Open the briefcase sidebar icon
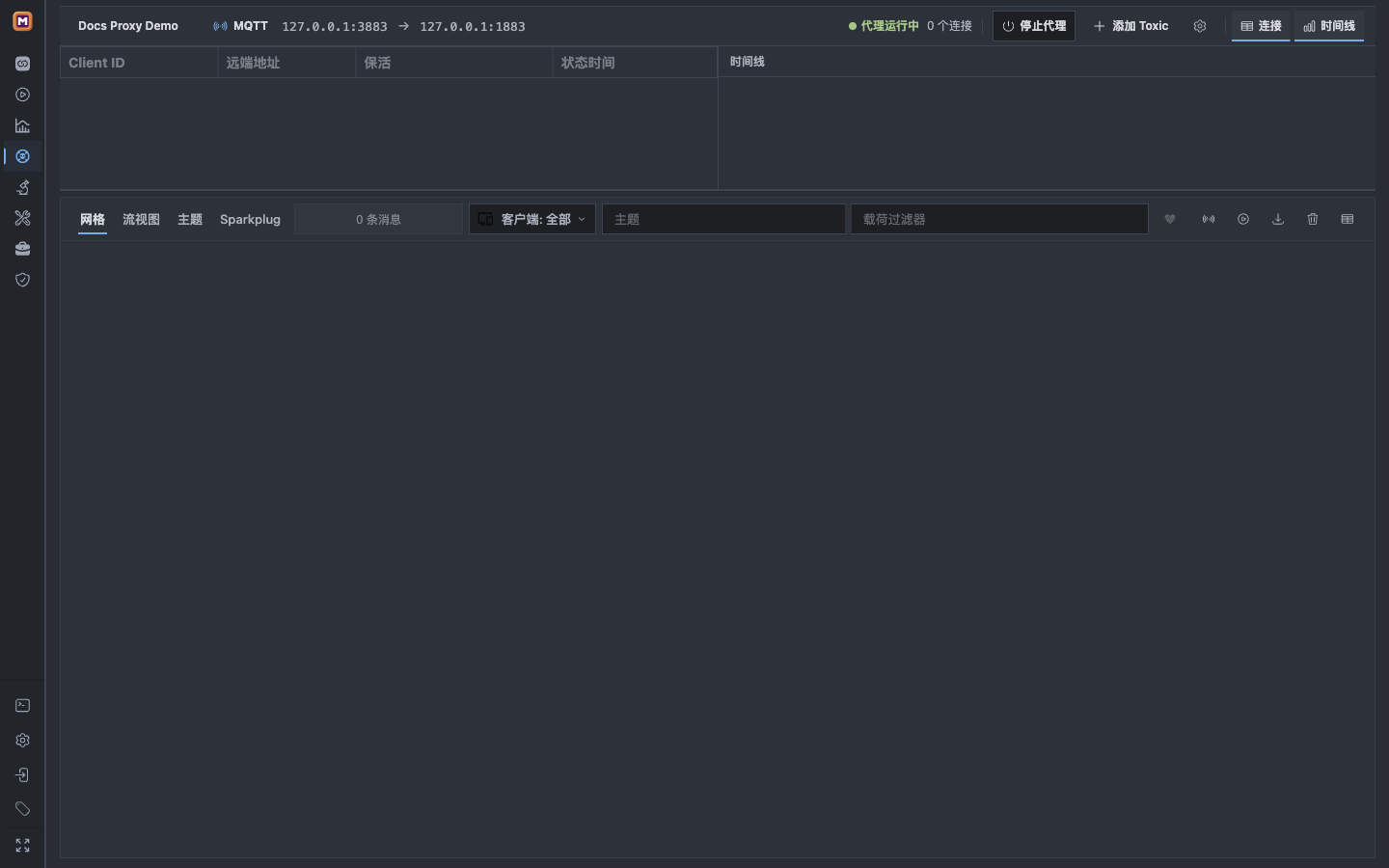The width and height of the screenshot is (1389, 868). coord(22,249)
